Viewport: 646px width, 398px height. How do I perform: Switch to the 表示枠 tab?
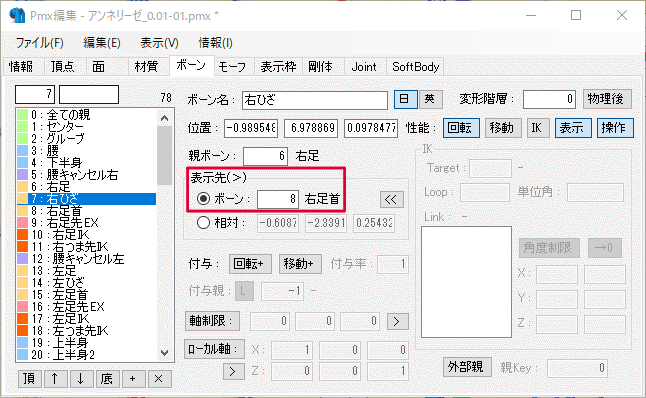[x=279, y=67]
